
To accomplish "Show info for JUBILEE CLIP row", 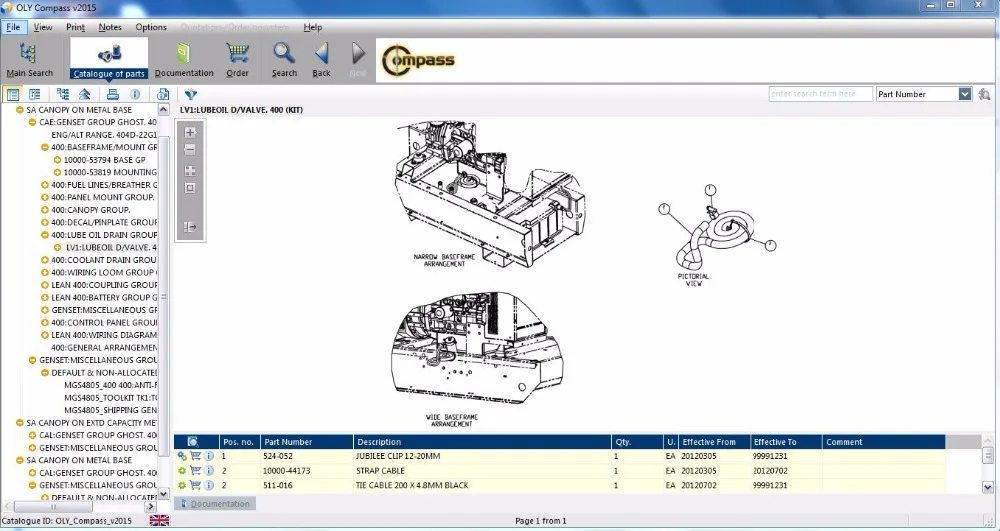I will (x=209, y=456).
